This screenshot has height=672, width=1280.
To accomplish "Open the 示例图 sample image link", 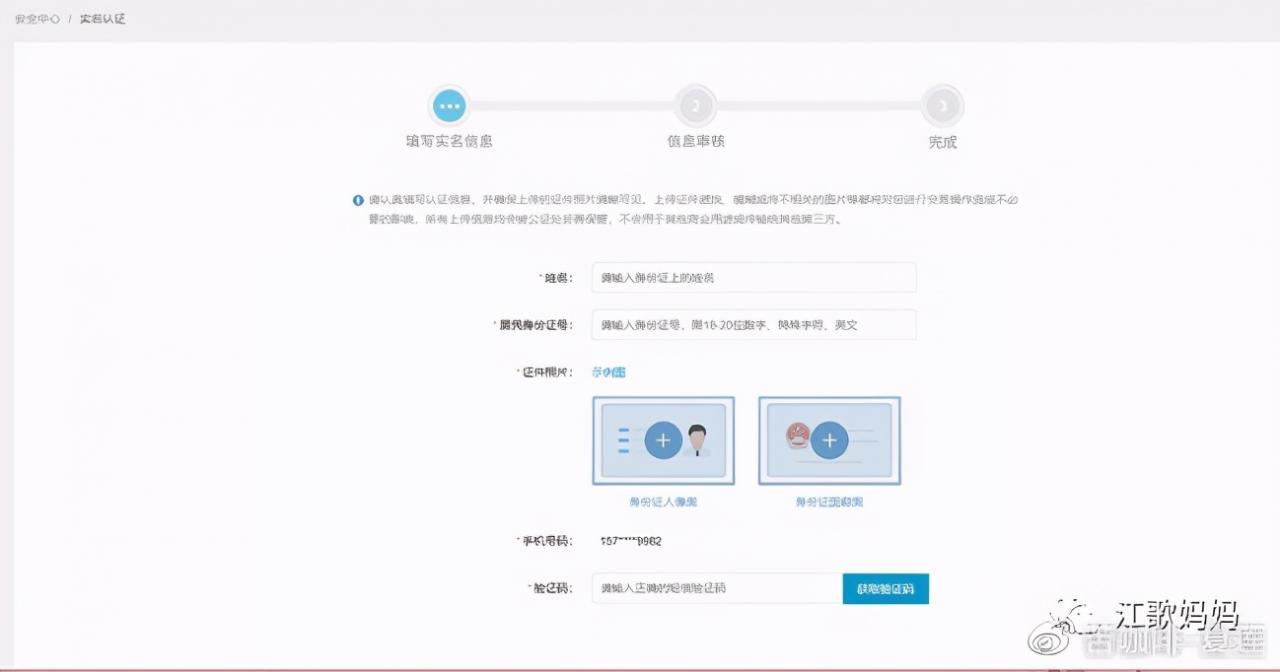I will (611, 370).
